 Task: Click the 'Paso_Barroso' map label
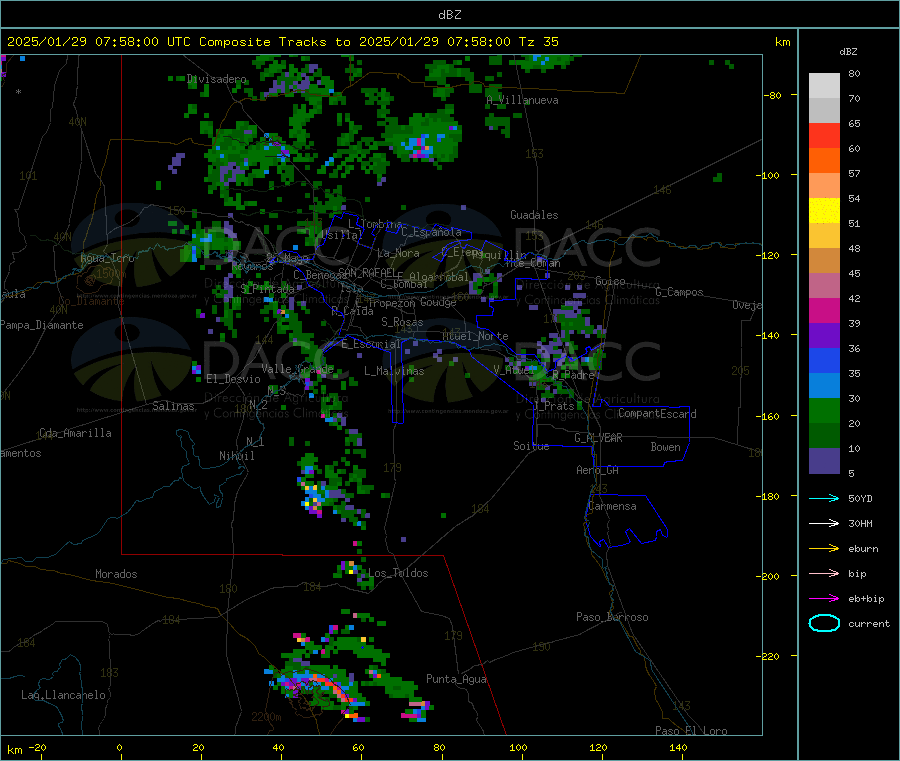tap(612, 618)
